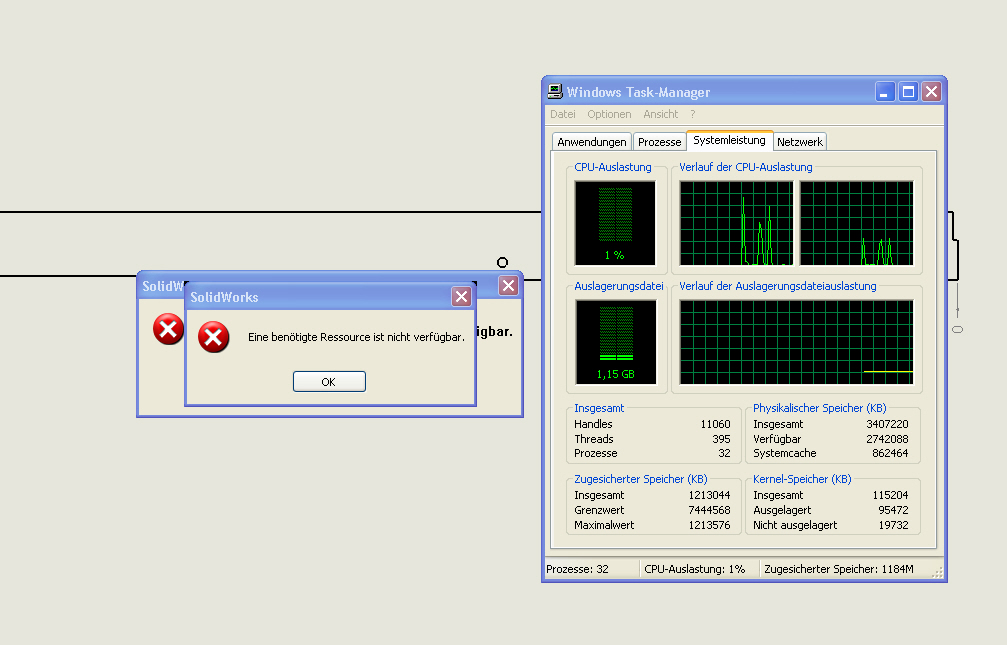The height and width of the screenshot is (645, 1007).
Task: Click the physical memory Insgesamt value 3407220
Action: coord(888,424)
